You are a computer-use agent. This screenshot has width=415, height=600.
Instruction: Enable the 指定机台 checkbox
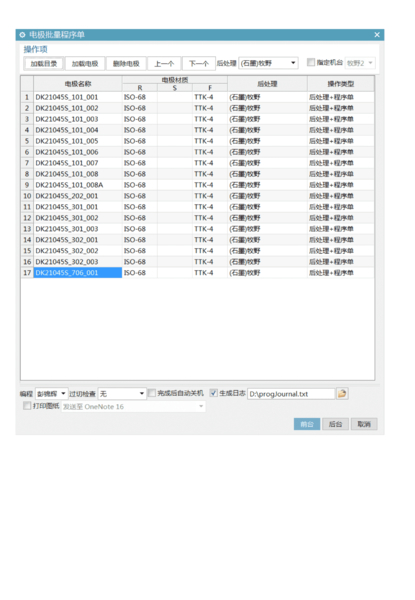(311, 62)
